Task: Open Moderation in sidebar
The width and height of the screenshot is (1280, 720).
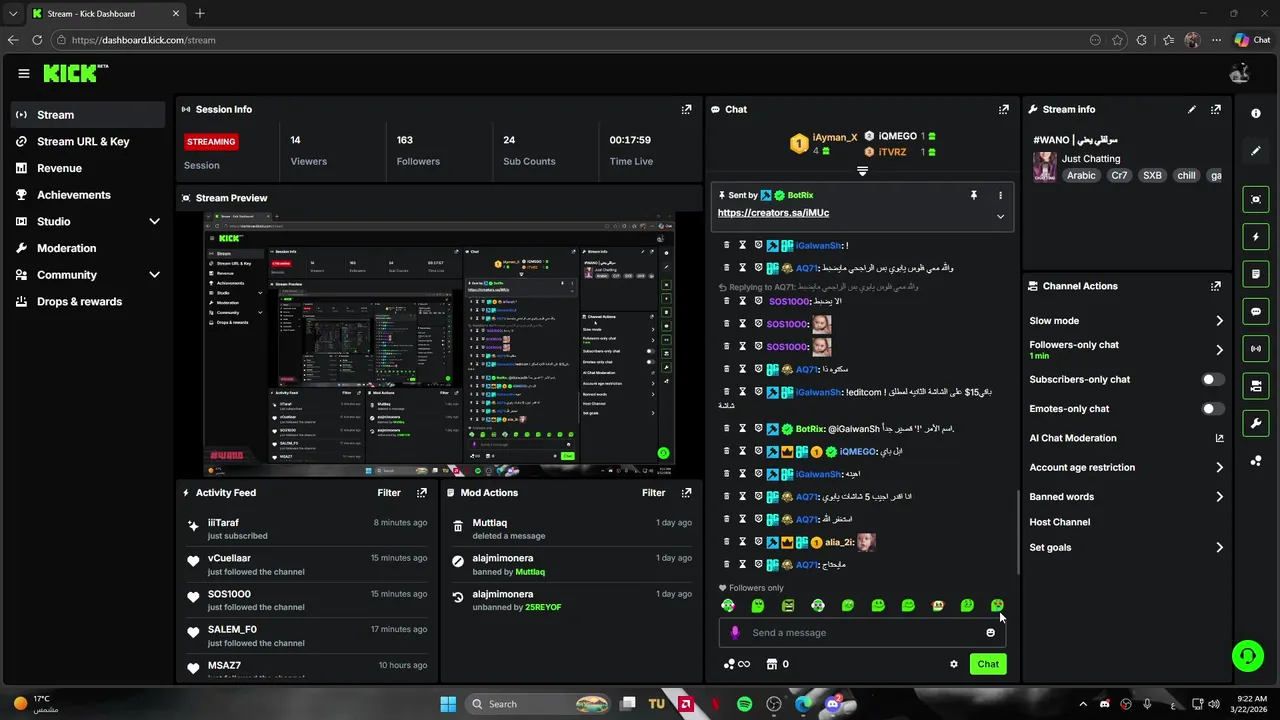Action: pyautogui.click(x=88, y=248)
